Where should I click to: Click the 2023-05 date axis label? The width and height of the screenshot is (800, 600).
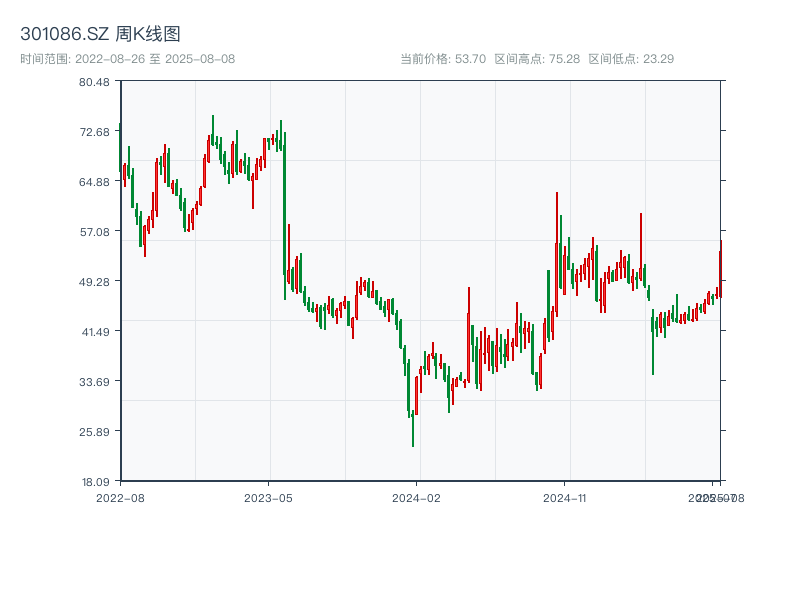pos(268,497)
